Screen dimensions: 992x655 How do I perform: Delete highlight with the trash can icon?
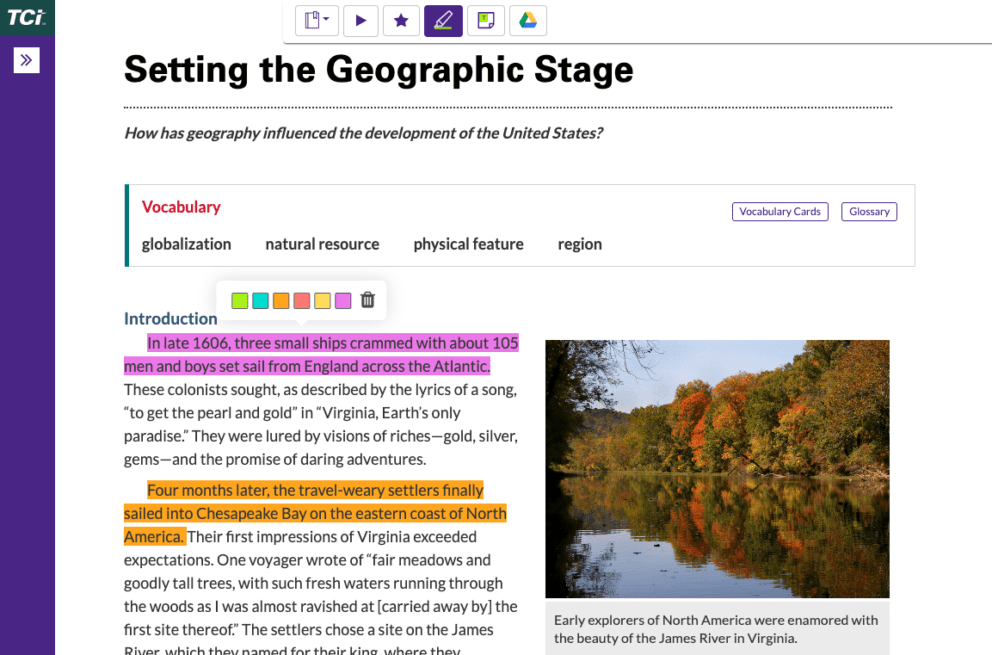[367, 300]
